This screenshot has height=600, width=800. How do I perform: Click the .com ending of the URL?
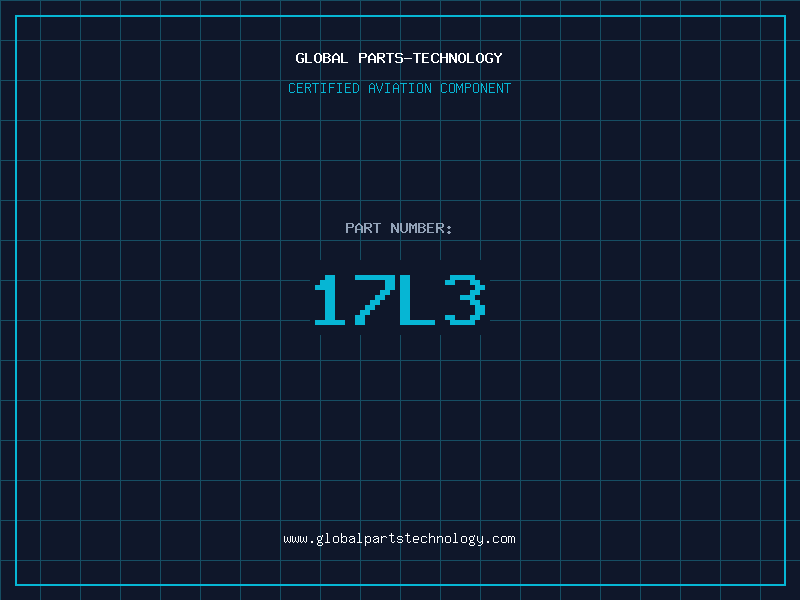pos(500,539)
